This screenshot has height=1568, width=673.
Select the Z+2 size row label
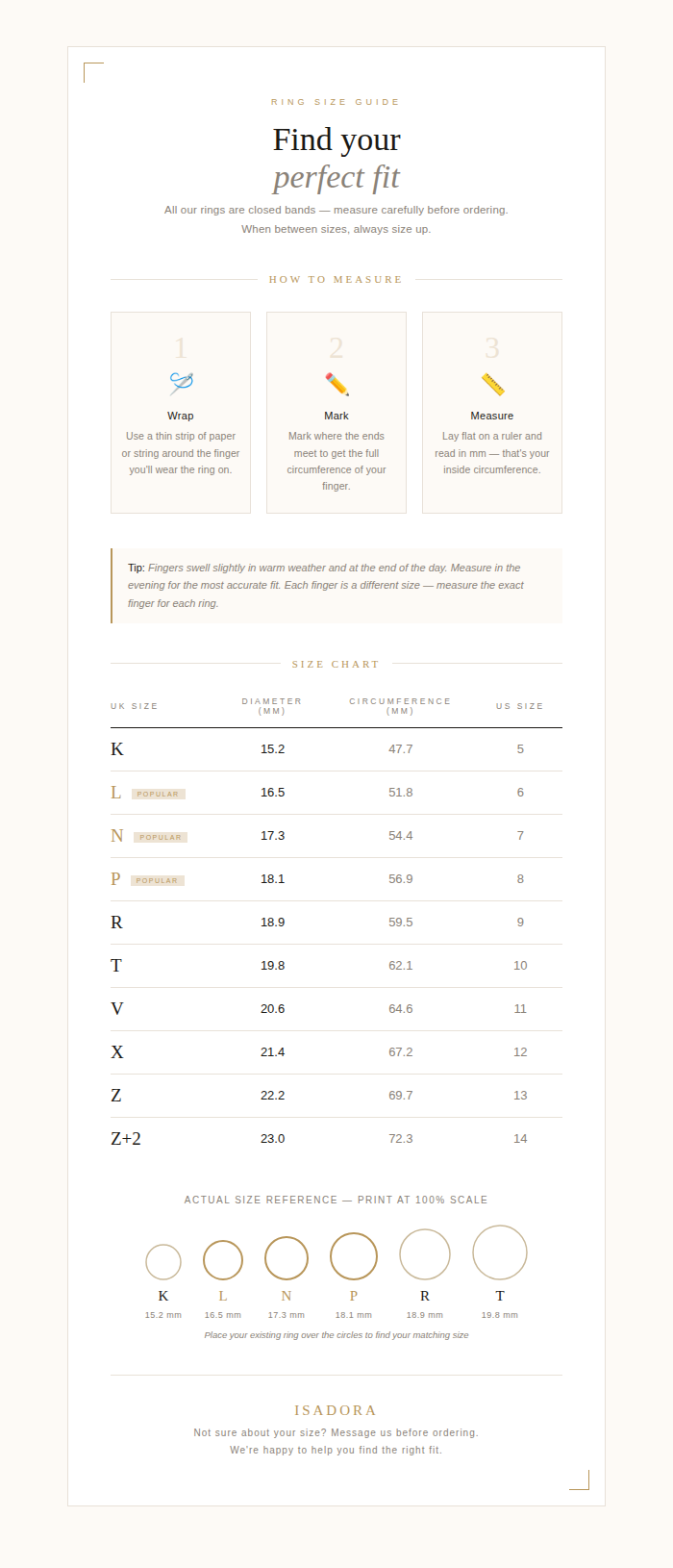click(126, 1139)
